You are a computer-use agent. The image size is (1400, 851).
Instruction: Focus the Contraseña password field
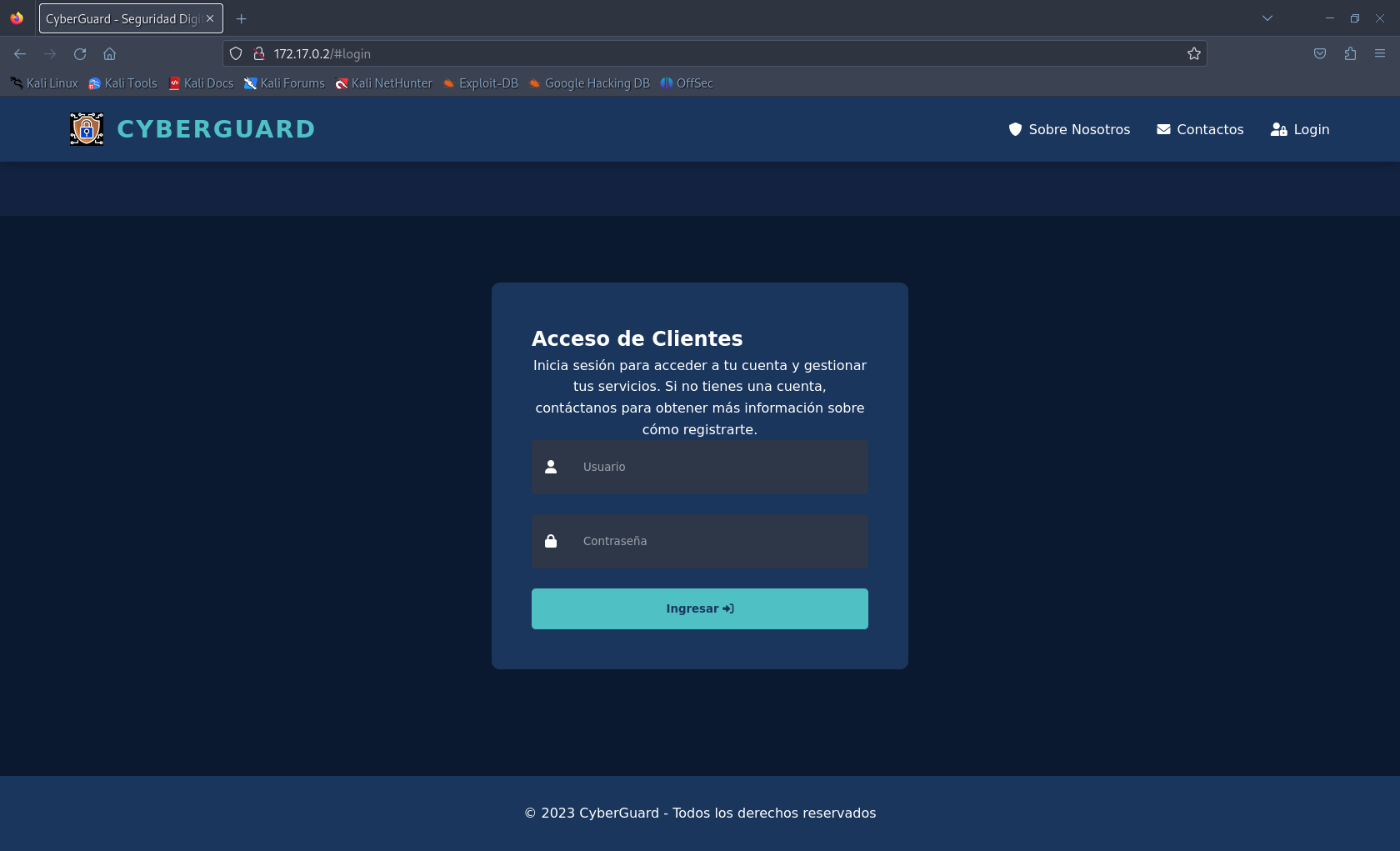pos(700,541)
